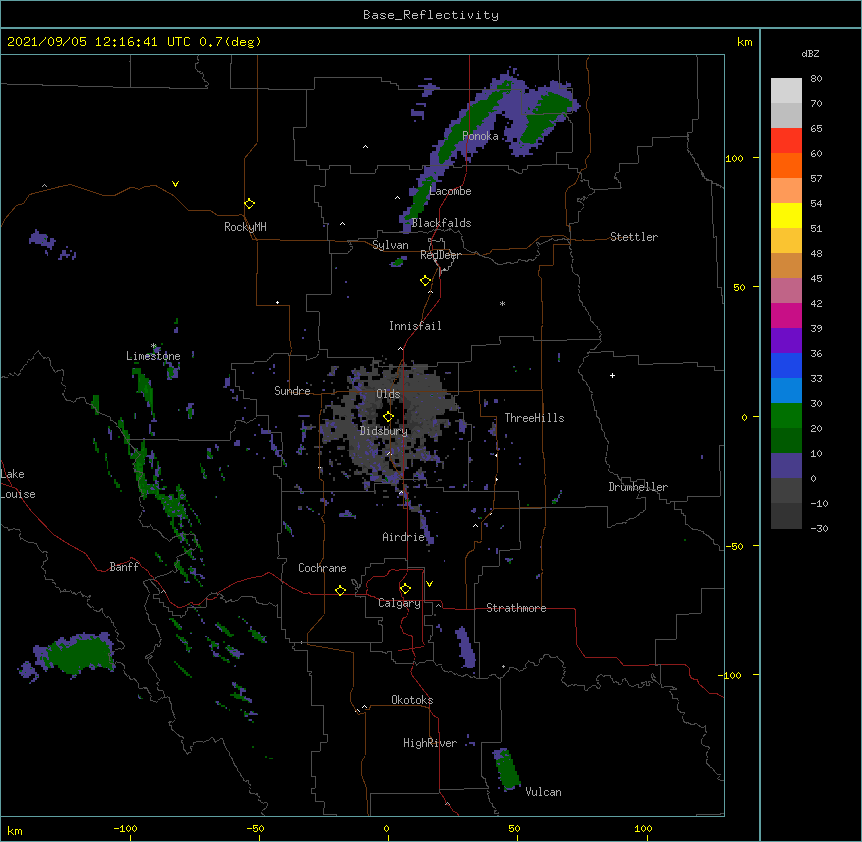Select the Limestone label

153,356
